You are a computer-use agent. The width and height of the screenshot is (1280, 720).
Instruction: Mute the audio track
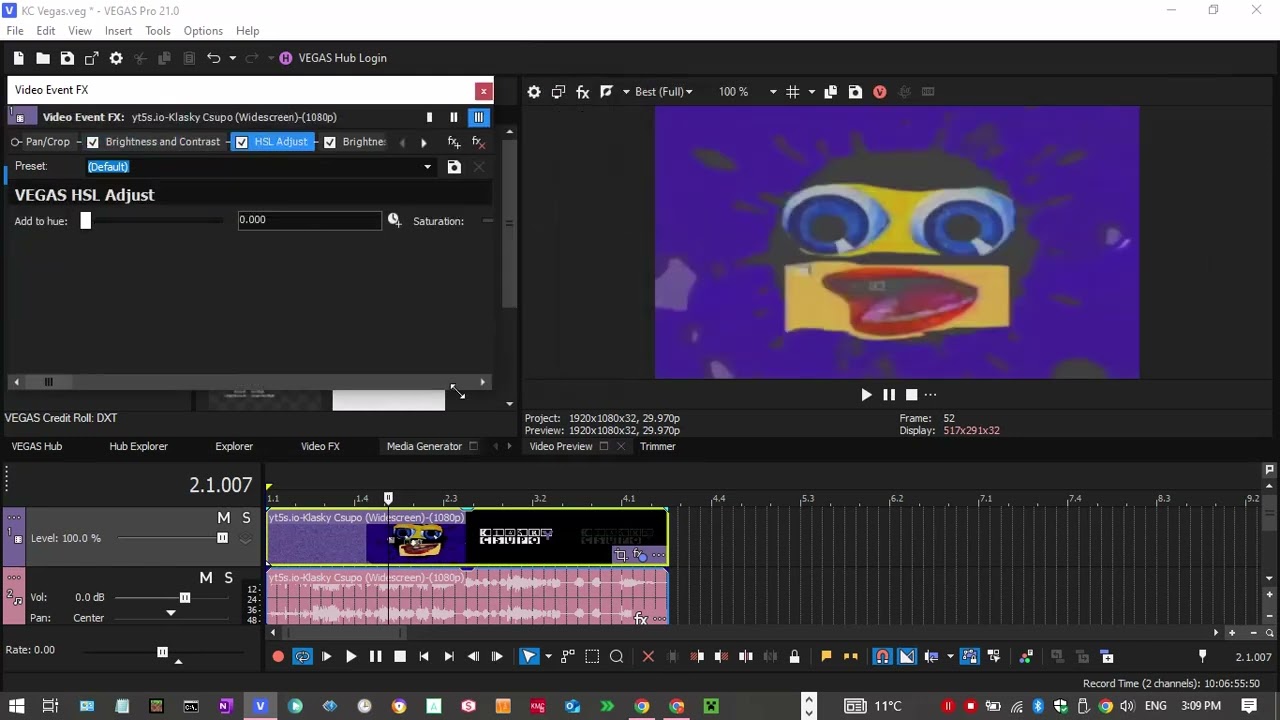tap(206, 578)
